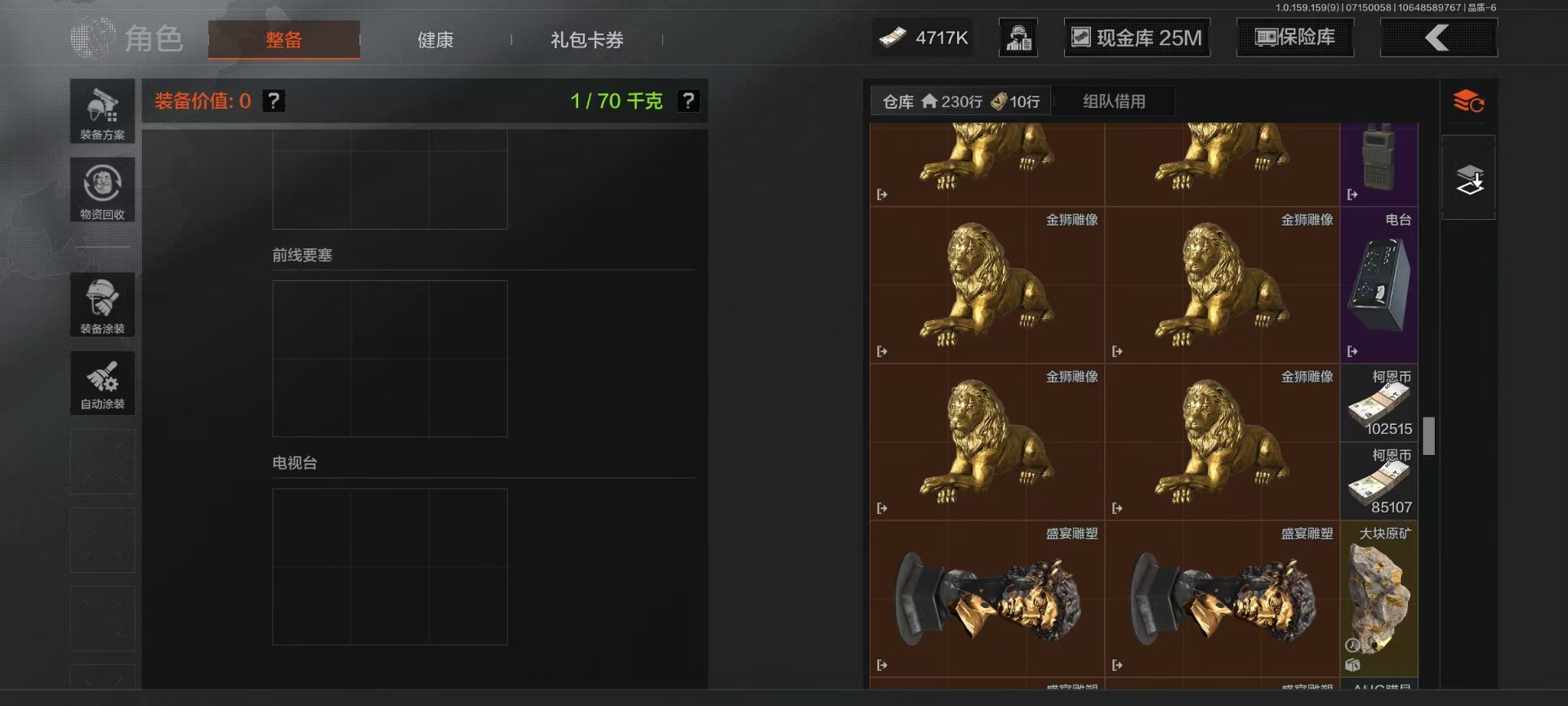Select the 大块原矿 ore item
The height and width of the screenshot is (706, 1568).
pyautogui.click(x=1379, y=599)
